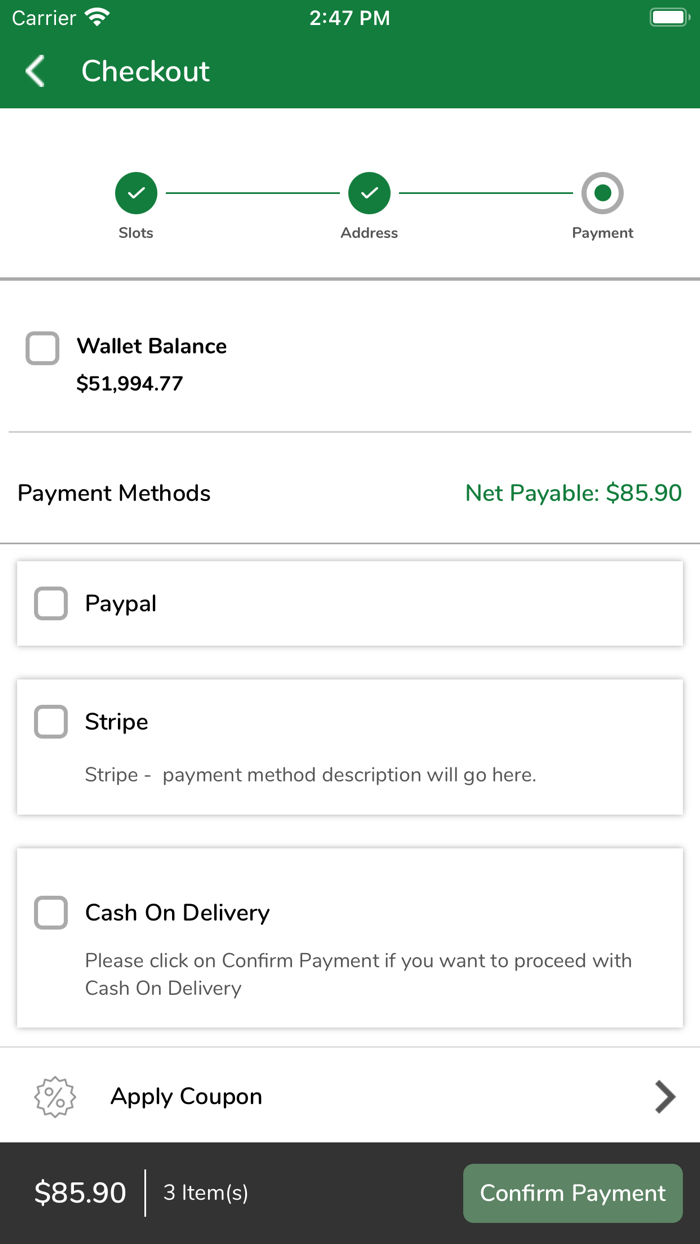Tap the $85.90 total in bottom bar
The height and width of the screenshot is (1244, 700).
coord(80,1193)
